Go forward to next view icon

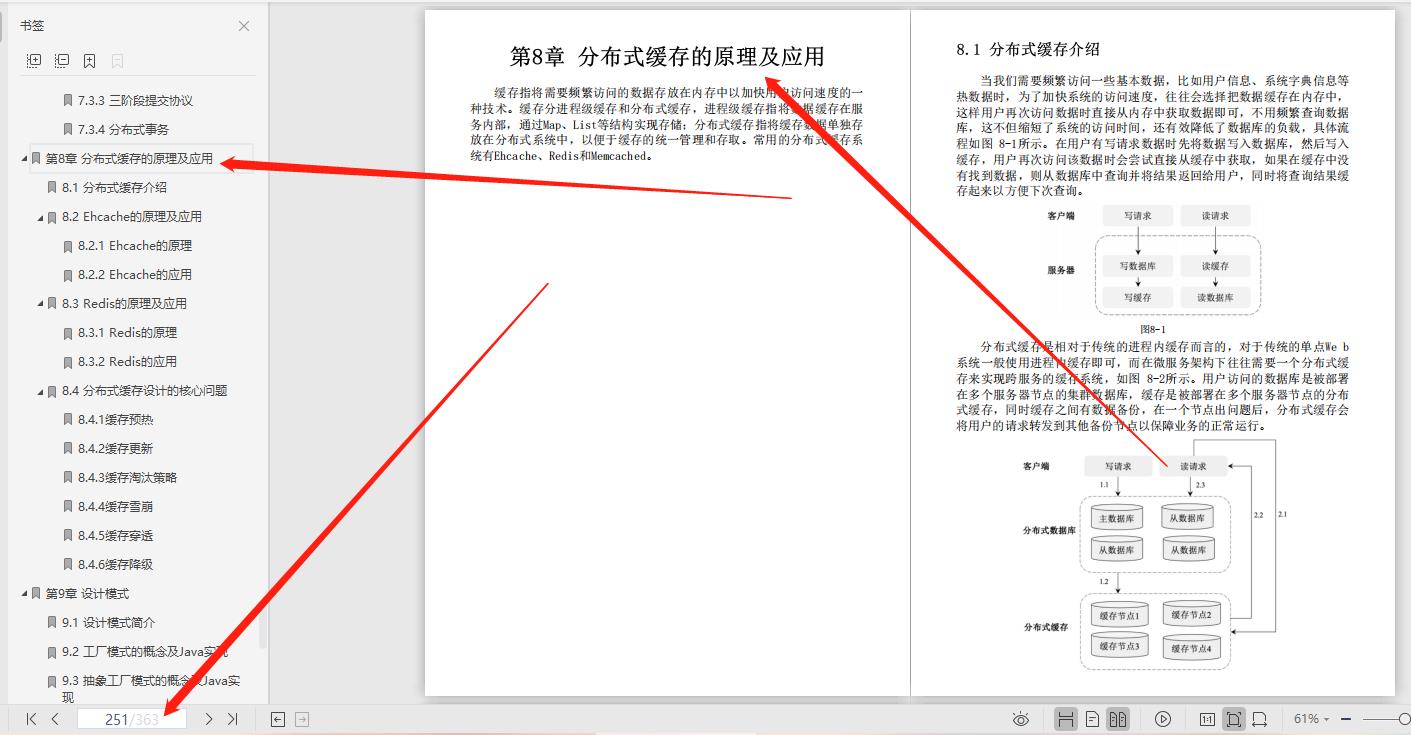[x=302, y=719]
